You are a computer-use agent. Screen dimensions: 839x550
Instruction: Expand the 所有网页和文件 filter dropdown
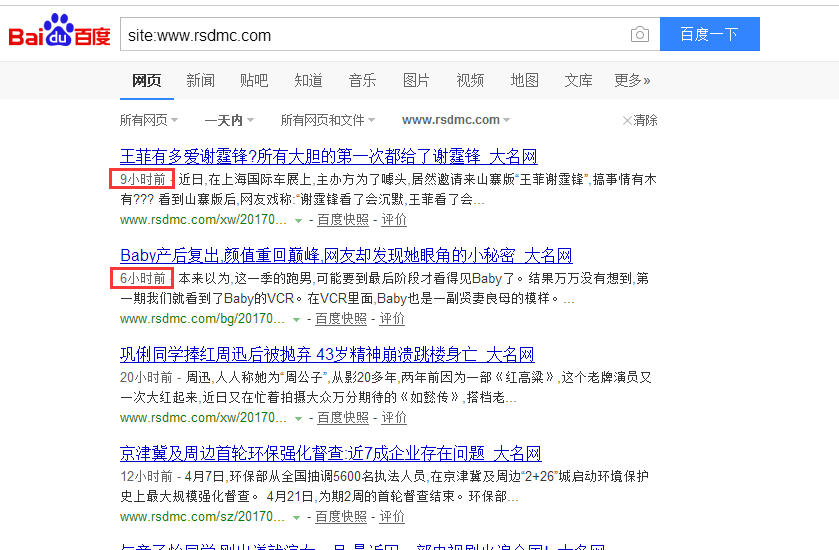tap(327, 120)
